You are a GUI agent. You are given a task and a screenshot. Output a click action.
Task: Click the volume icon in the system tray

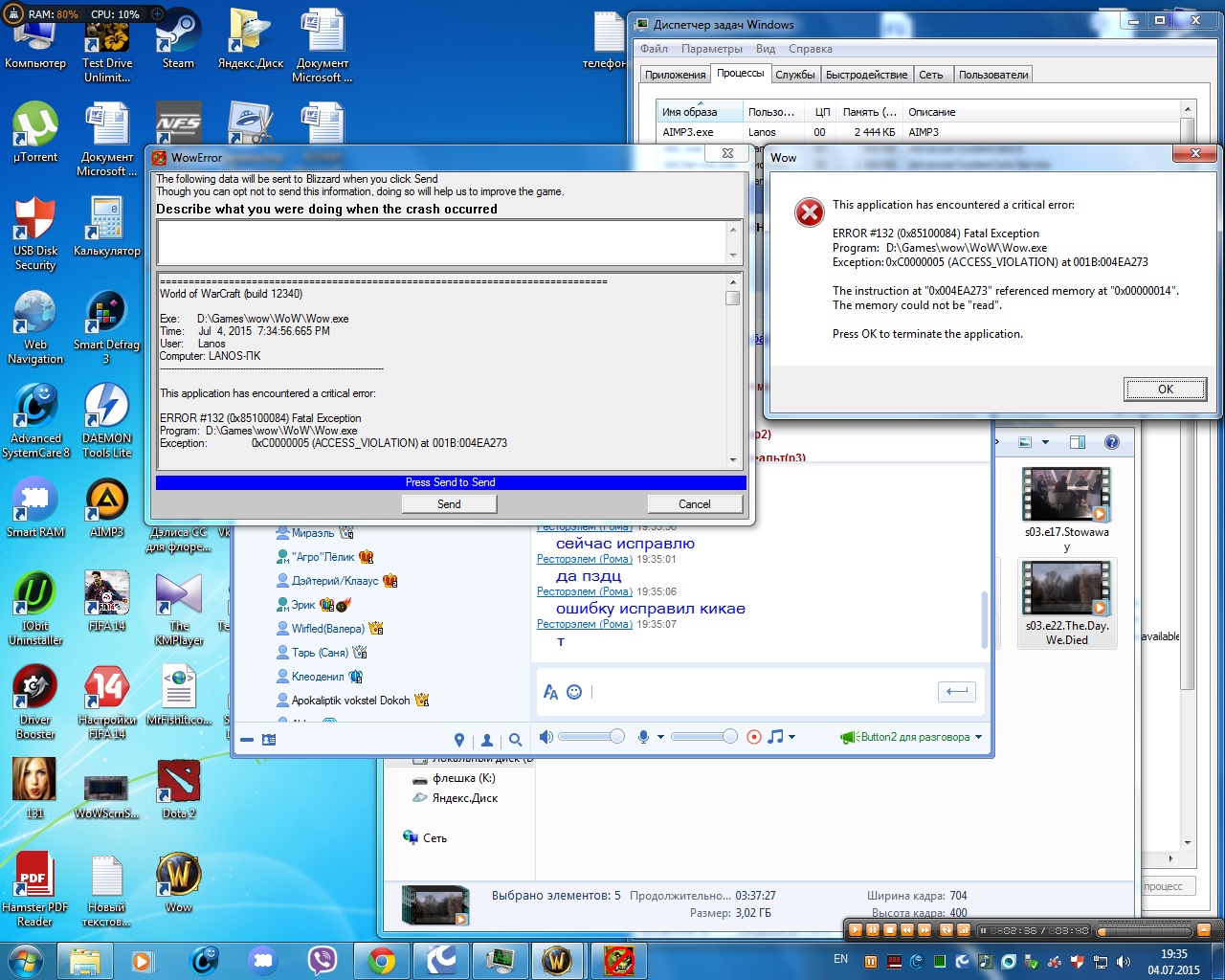coord(1123,962)
